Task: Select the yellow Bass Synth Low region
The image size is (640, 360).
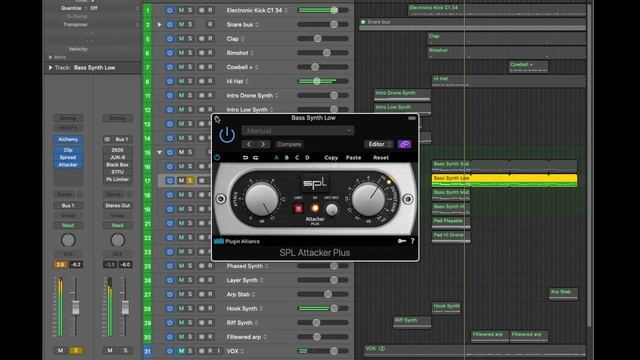Action: pos(504,180)
